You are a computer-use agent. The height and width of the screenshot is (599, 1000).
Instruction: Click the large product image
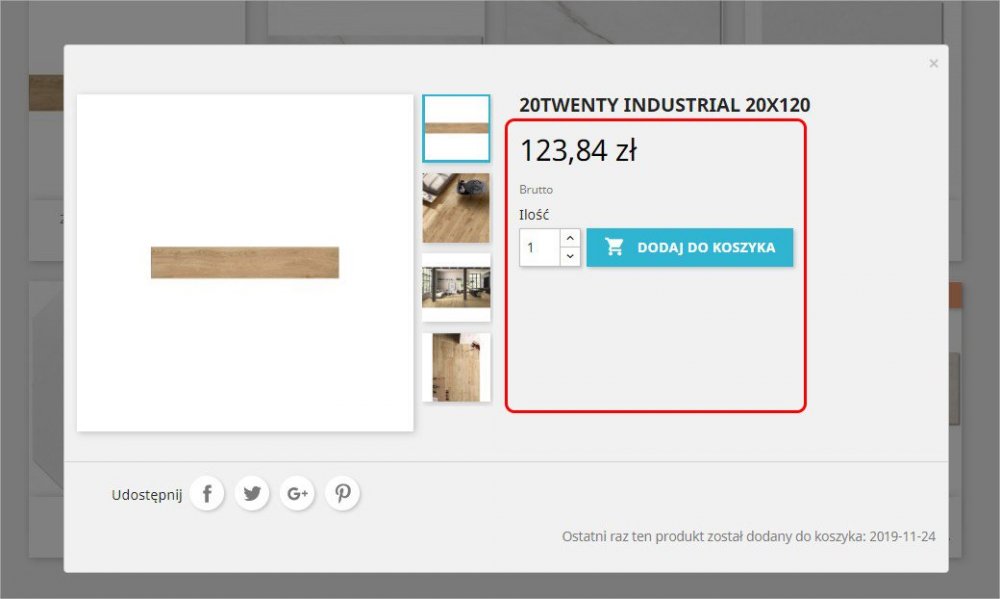[x=245, y=263]
